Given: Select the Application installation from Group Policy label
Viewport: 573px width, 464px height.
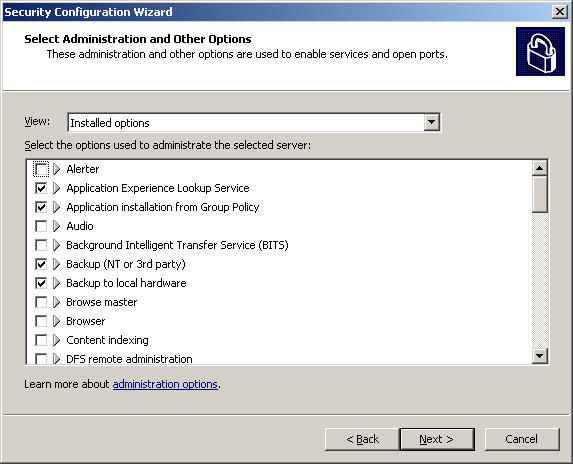Looking at the screenshot, I should [163, 207].
